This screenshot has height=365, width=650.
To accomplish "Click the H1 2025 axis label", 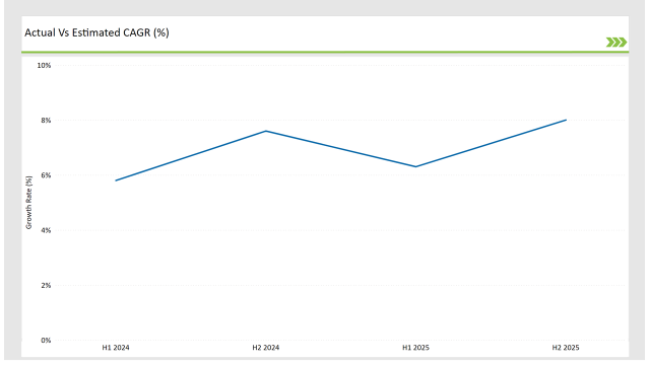I will [x=416, y=348].
